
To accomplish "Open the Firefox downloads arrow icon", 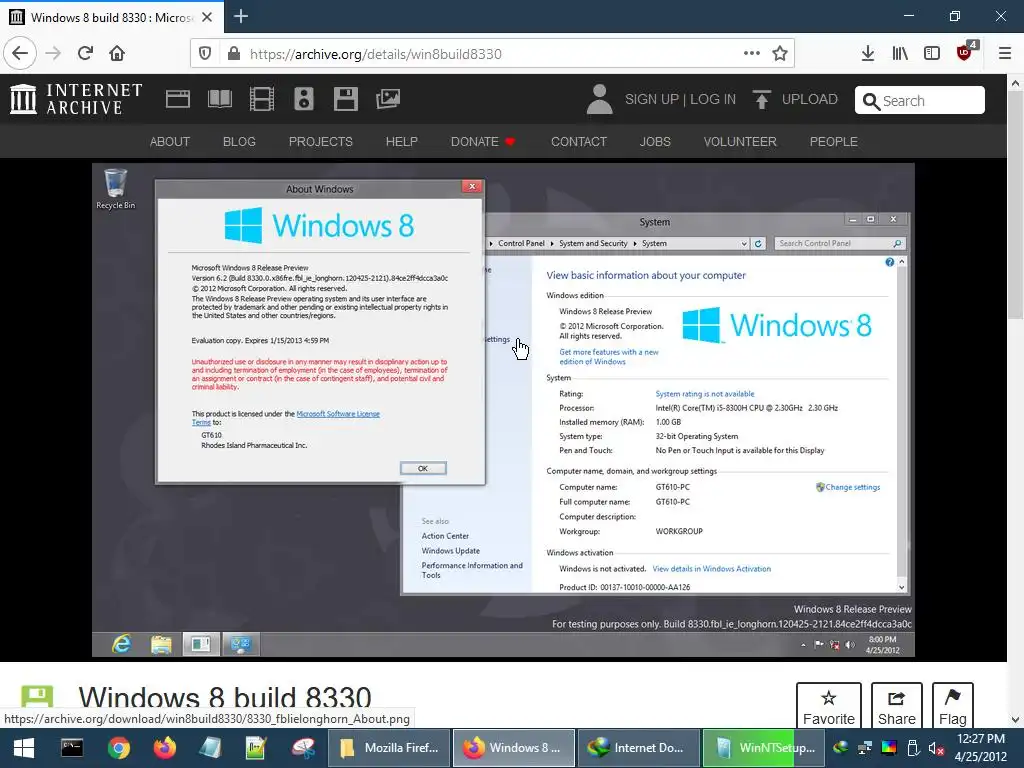I will [868, 54].
